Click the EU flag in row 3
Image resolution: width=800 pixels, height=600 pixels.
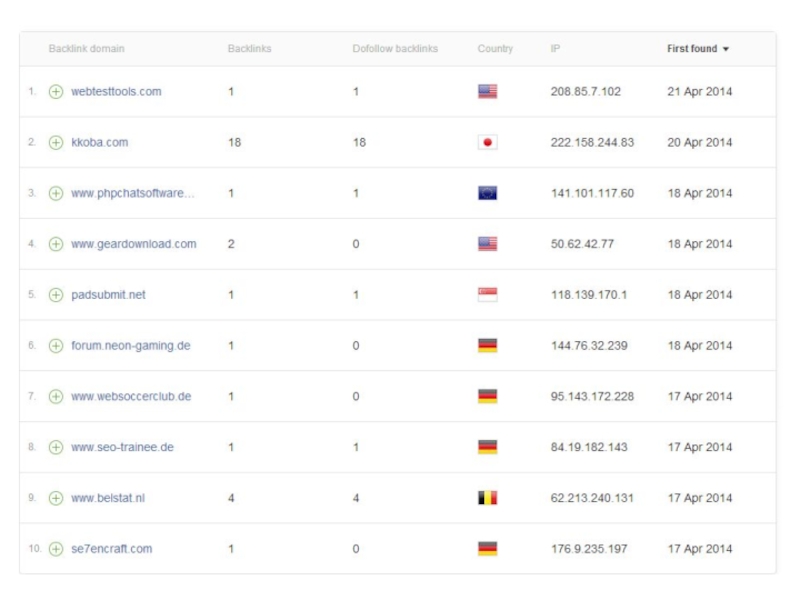pyautogui.click(x=487, y=194)
